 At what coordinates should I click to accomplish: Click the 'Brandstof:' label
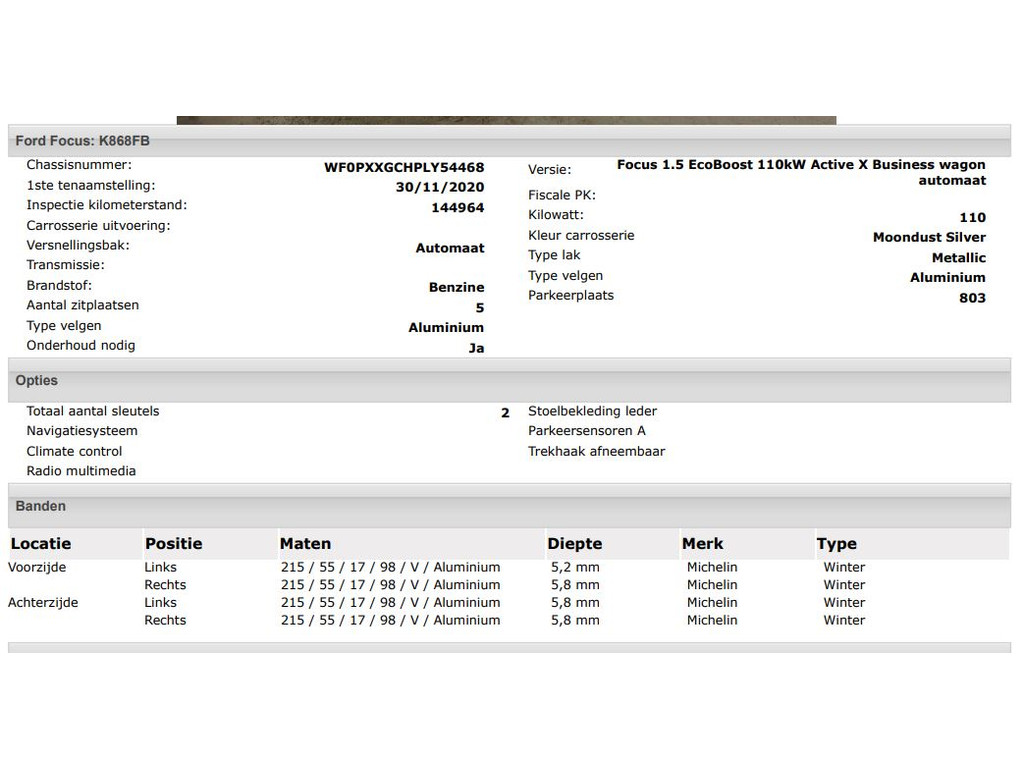[x=59, y=285]
